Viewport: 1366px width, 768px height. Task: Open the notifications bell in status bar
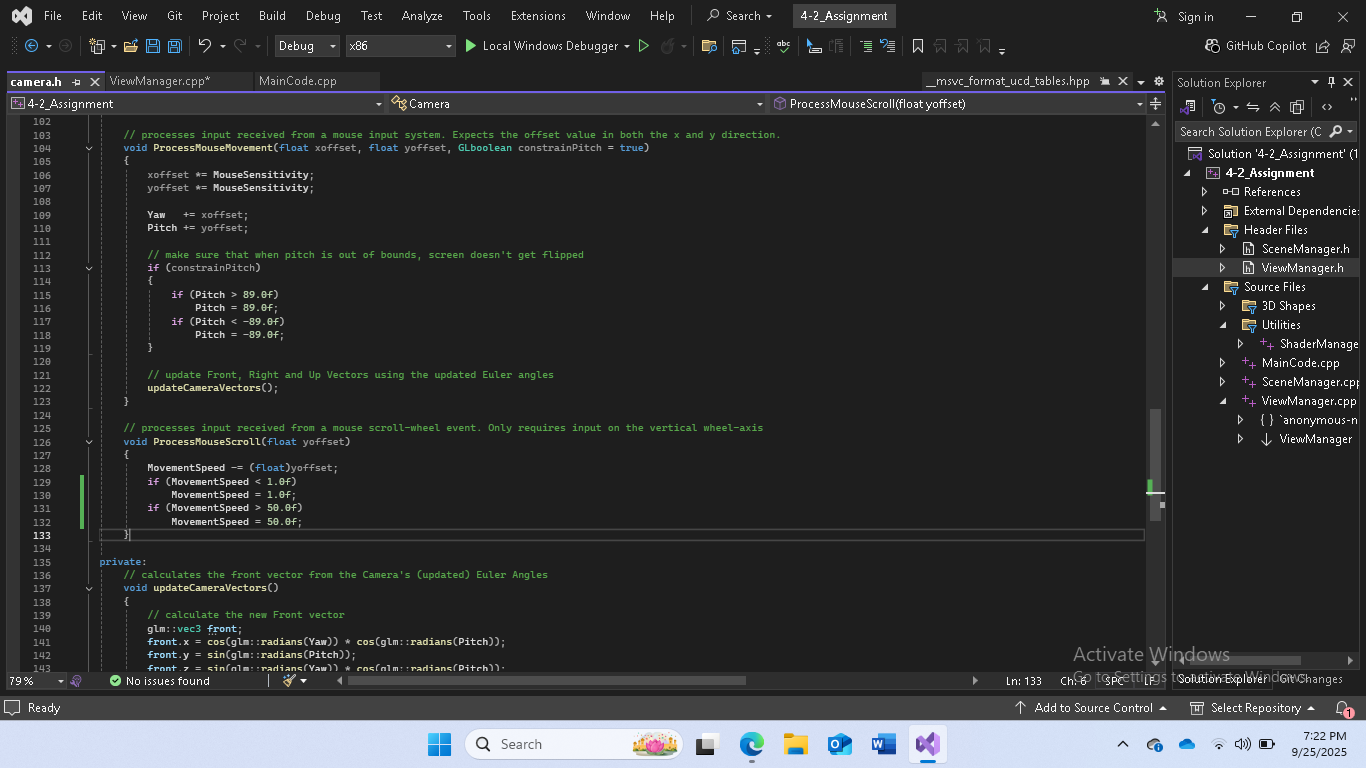[x=1343, y=708]
